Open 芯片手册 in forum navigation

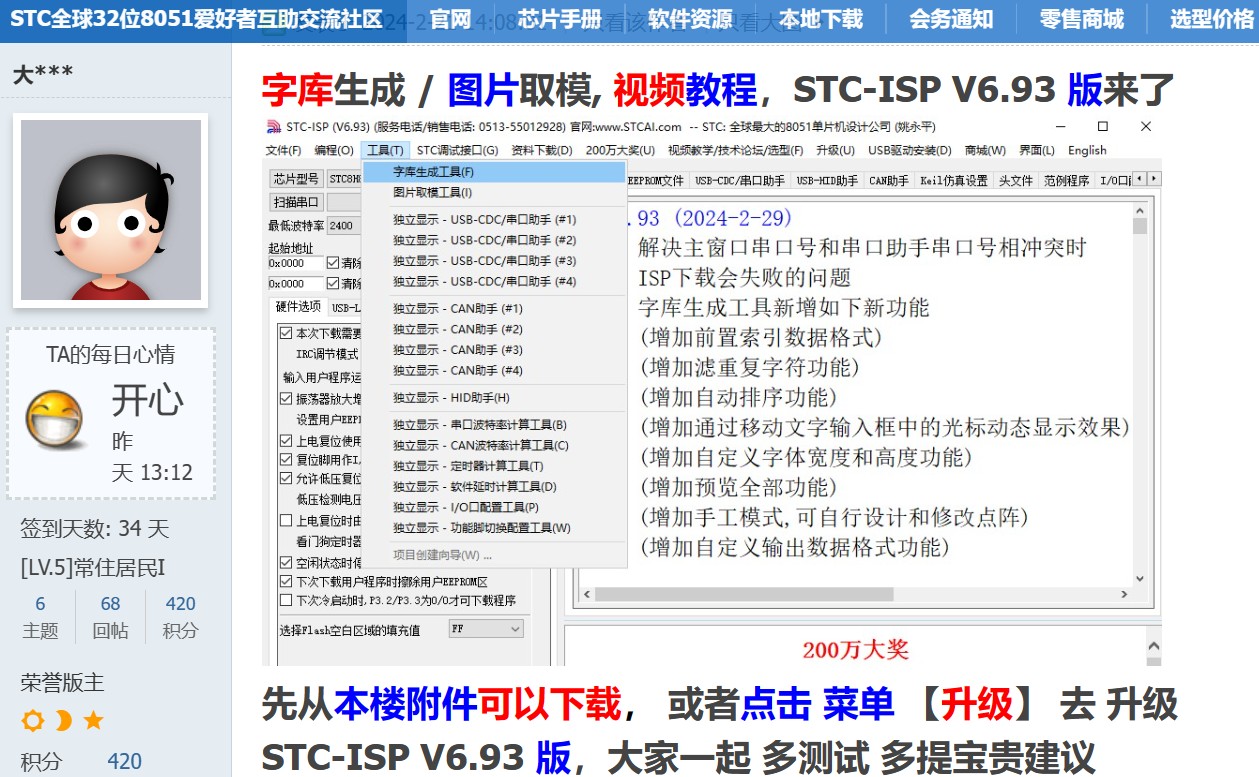point(560,20)
